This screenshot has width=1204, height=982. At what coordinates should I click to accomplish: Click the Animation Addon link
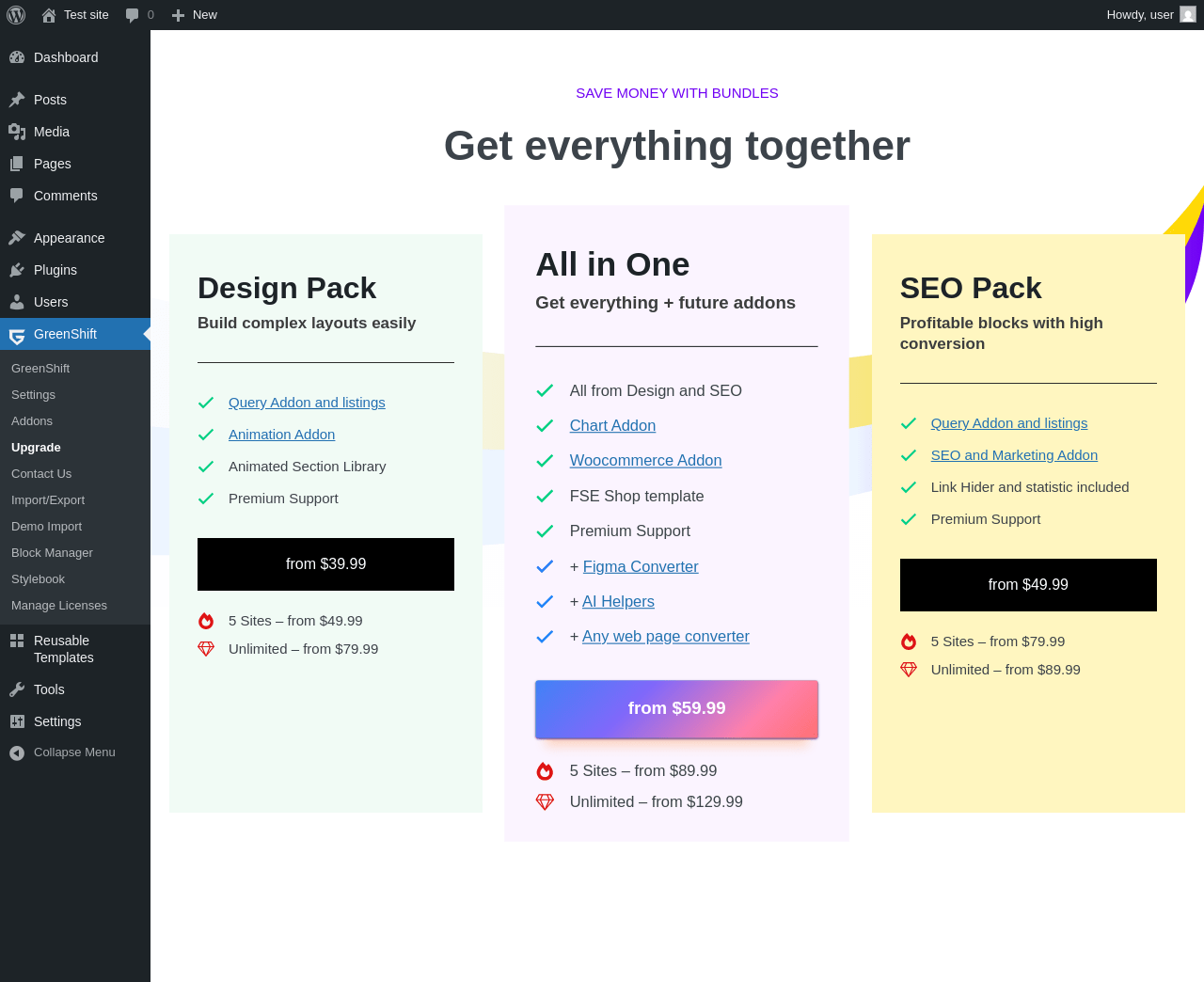281,435
